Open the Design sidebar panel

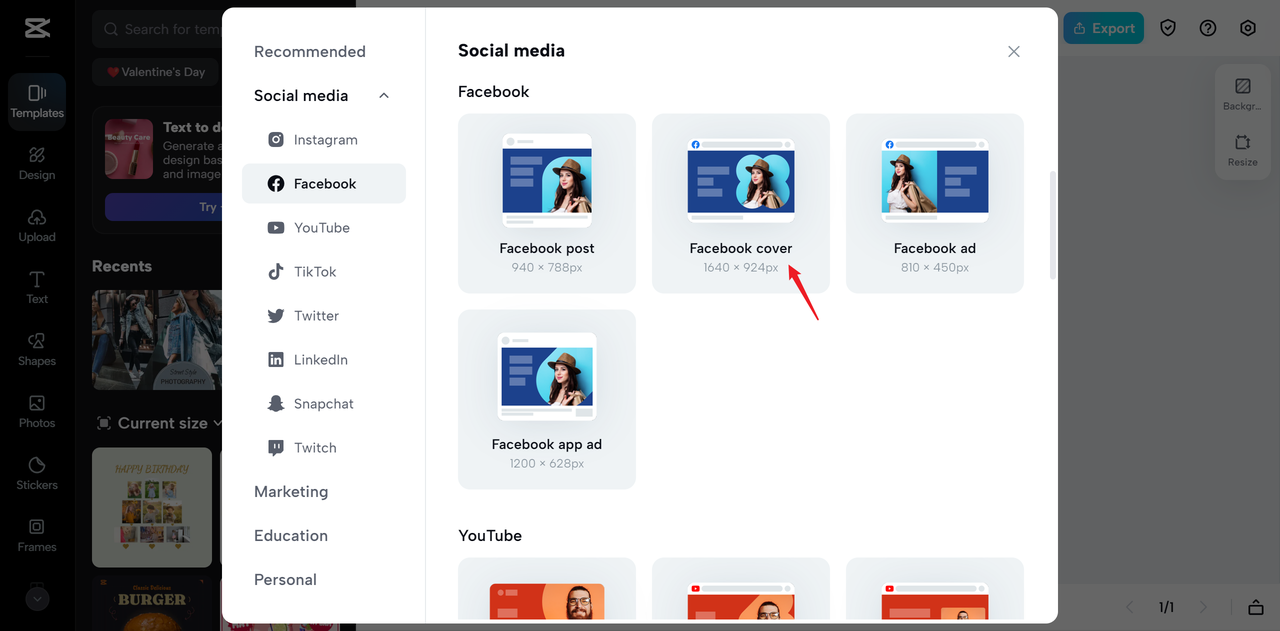pyautogui.click(x=37, y=163)
